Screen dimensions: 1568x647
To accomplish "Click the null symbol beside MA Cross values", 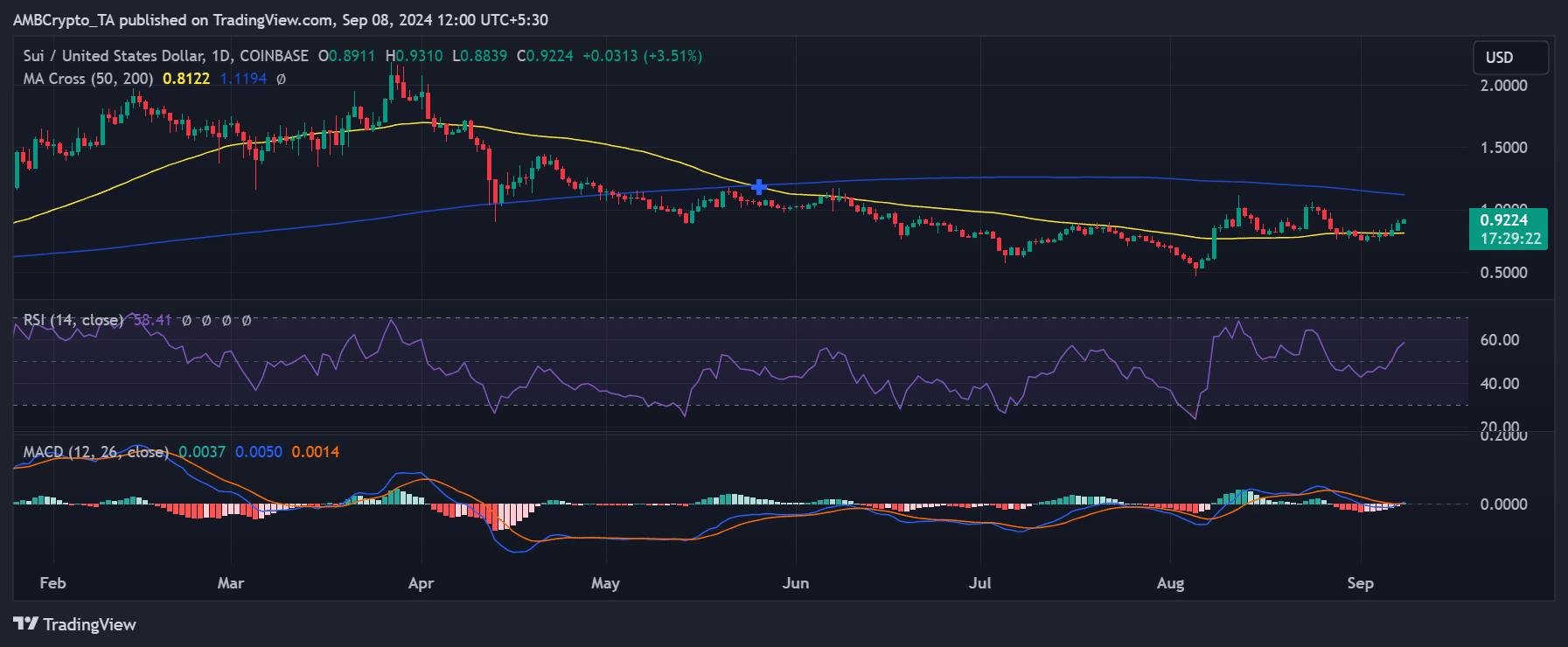I will point(281,79).
